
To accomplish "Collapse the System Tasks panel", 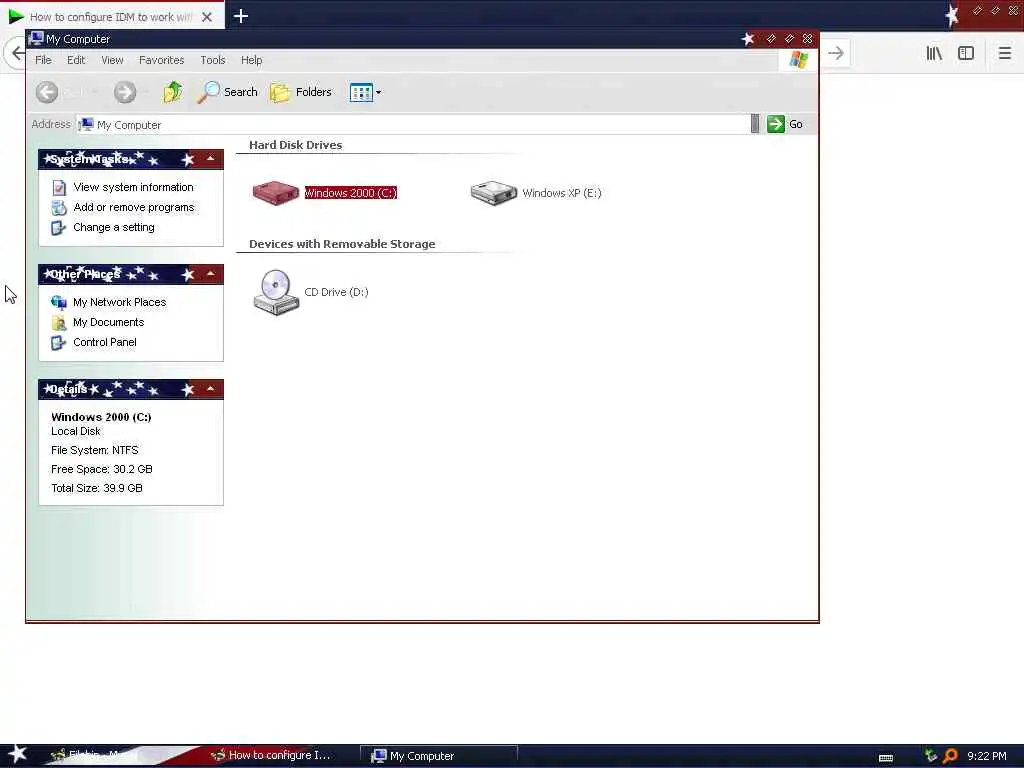I will pyautogui.click(x=210, y=159).
